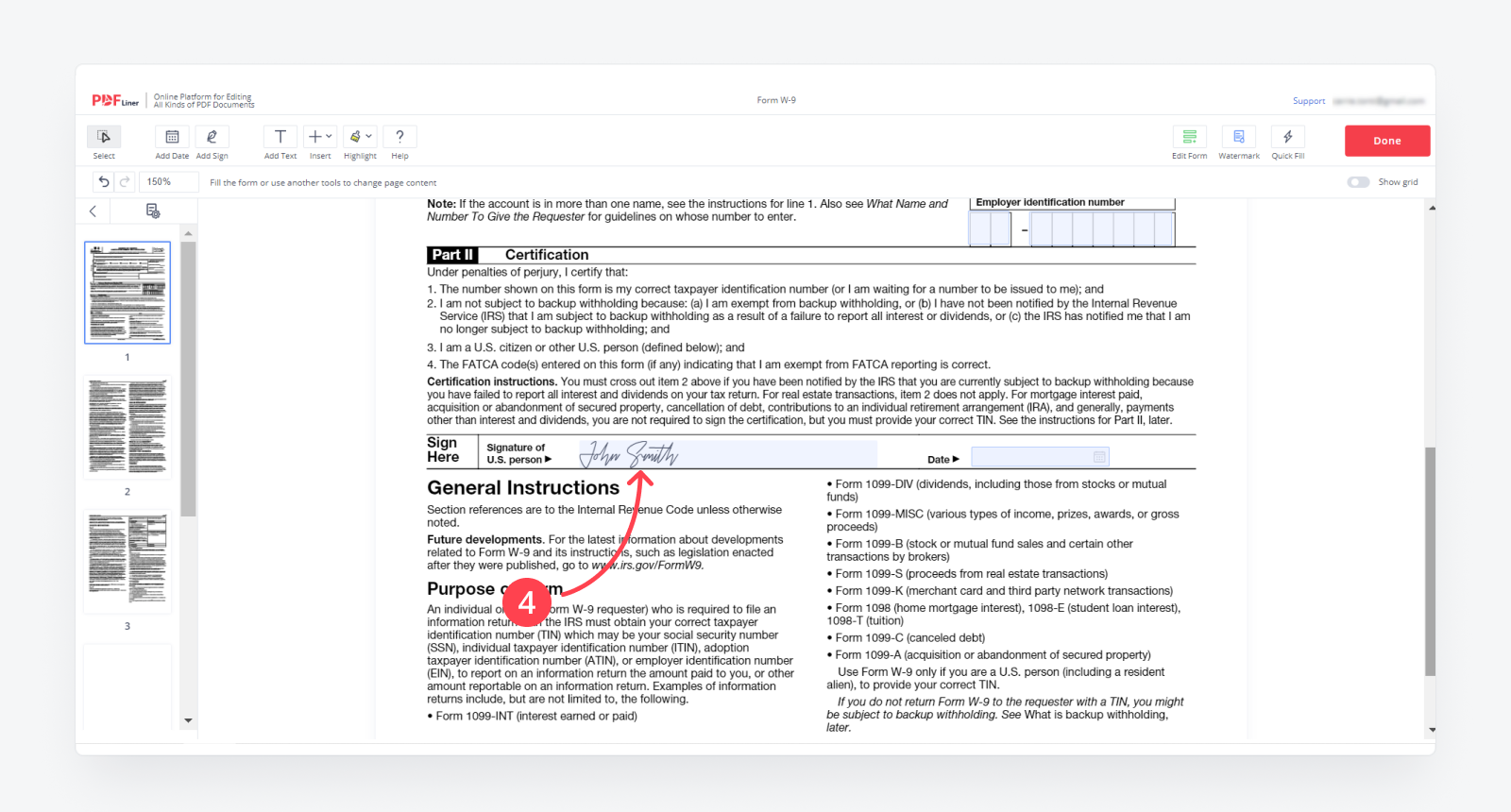Click the 'Employer identification number' label
Viewport: 1511px width, 812px height.
1050,202
